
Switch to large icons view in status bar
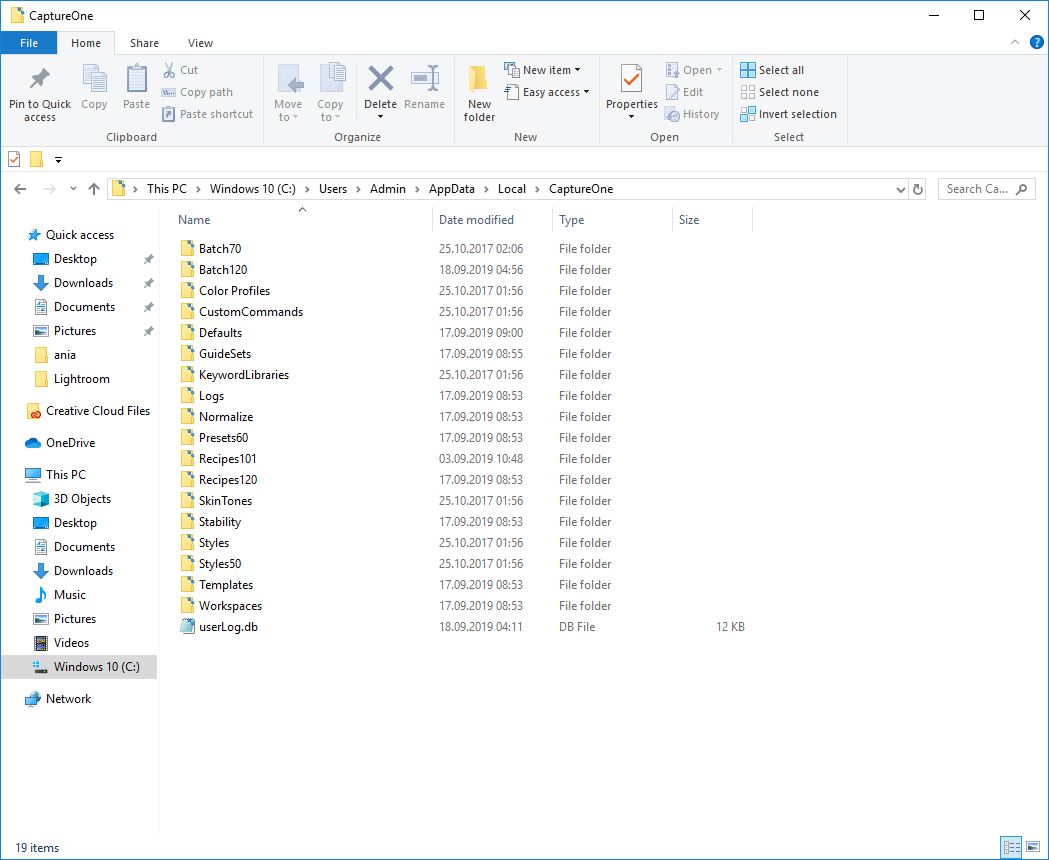(1032, 847)
